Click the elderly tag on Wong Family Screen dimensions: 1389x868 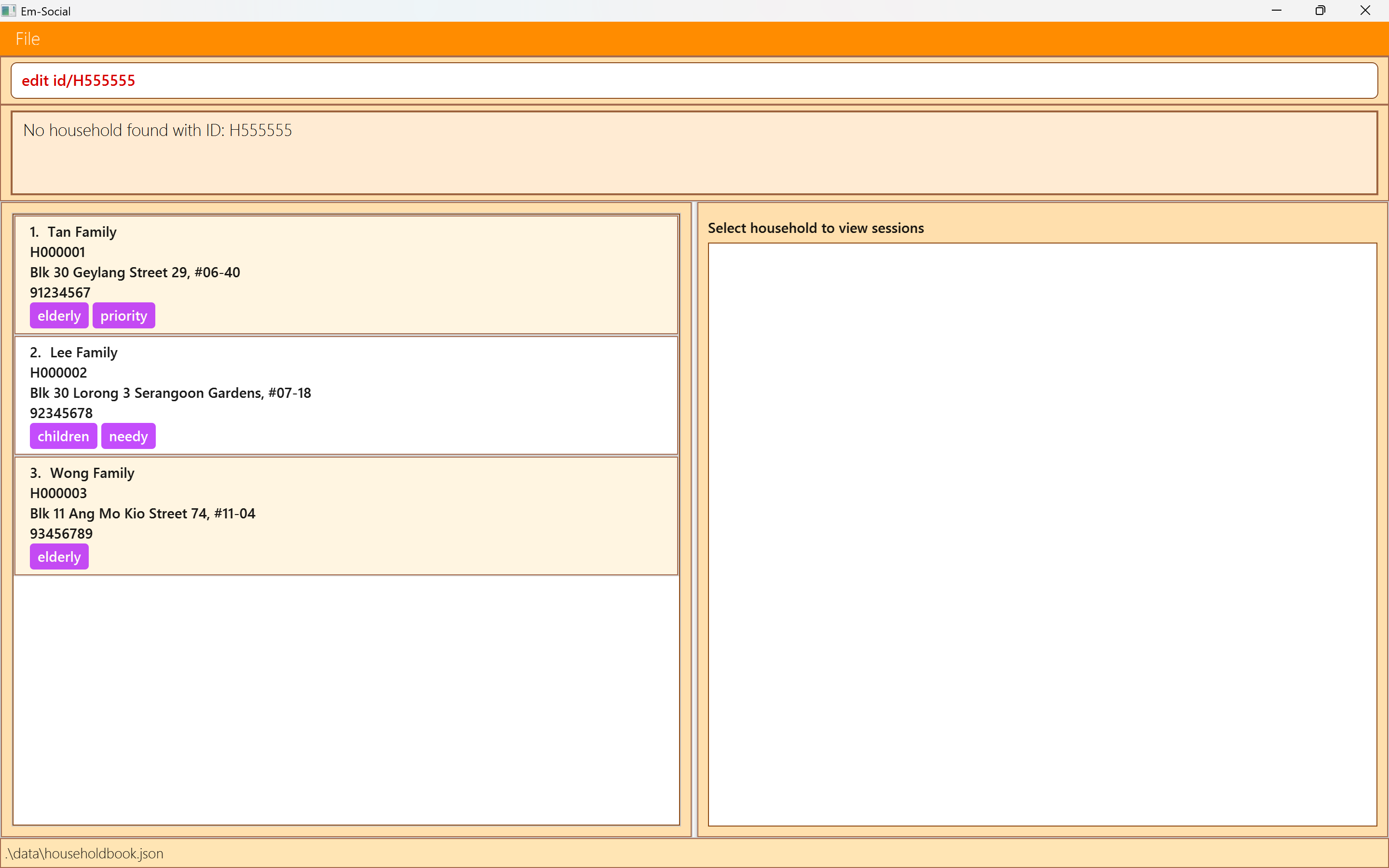click(x=59, y=557)
